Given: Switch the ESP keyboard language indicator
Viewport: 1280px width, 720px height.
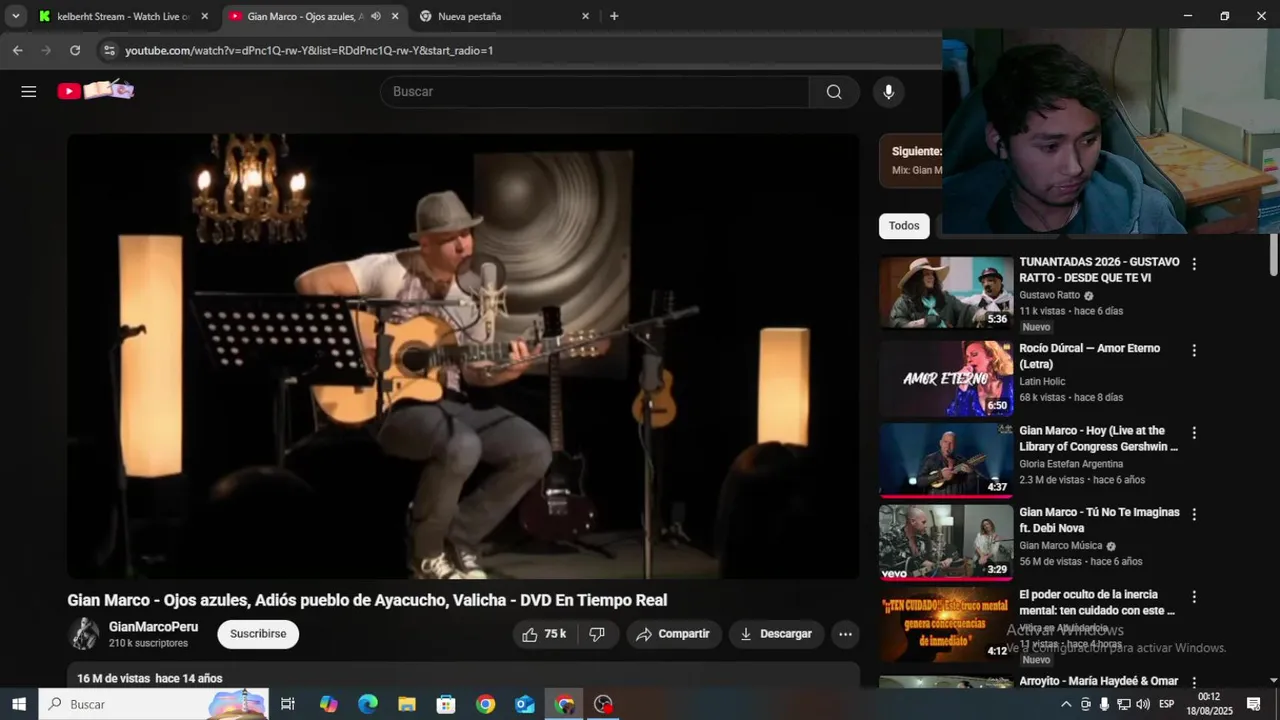Looking at the screenshot, I should (x=1166, y=704).
